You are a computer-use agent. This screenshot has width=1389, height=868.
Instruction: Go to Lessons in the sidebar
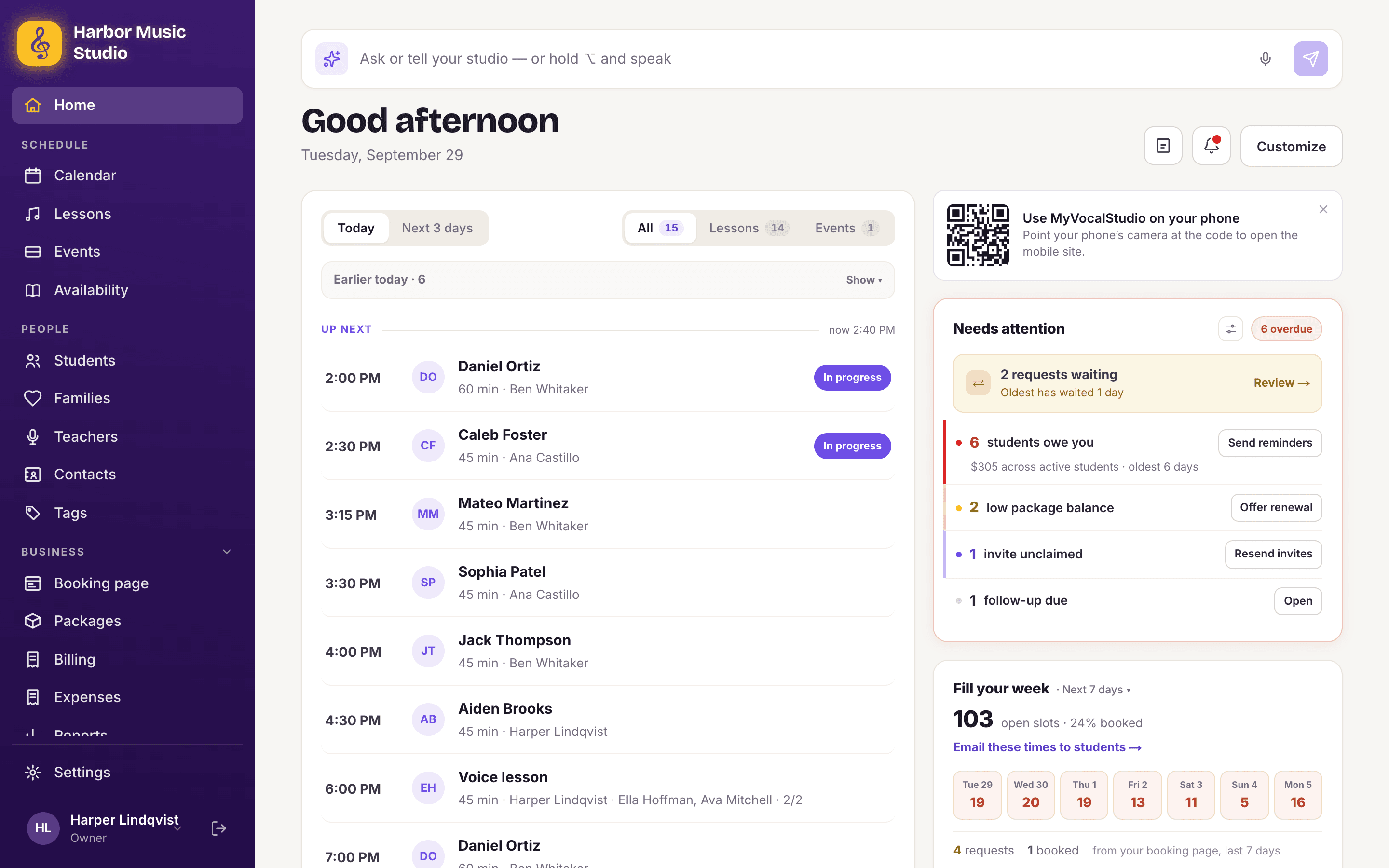coord(127,214)
